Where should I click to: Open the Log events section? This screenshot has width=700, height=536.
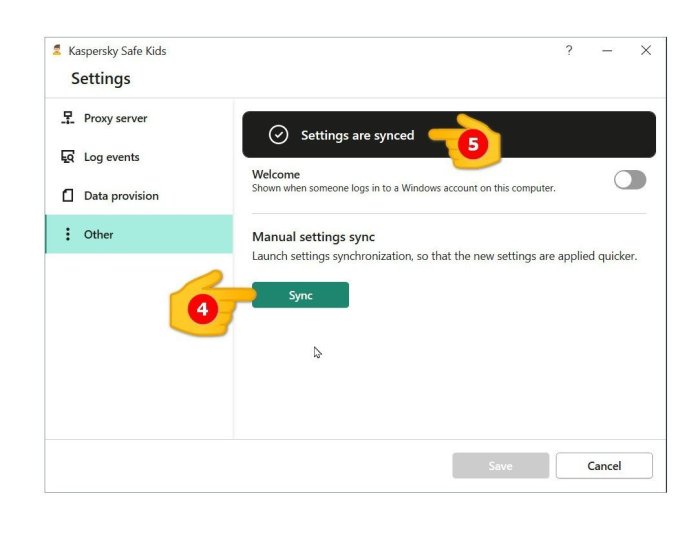(x=139, y=157)
